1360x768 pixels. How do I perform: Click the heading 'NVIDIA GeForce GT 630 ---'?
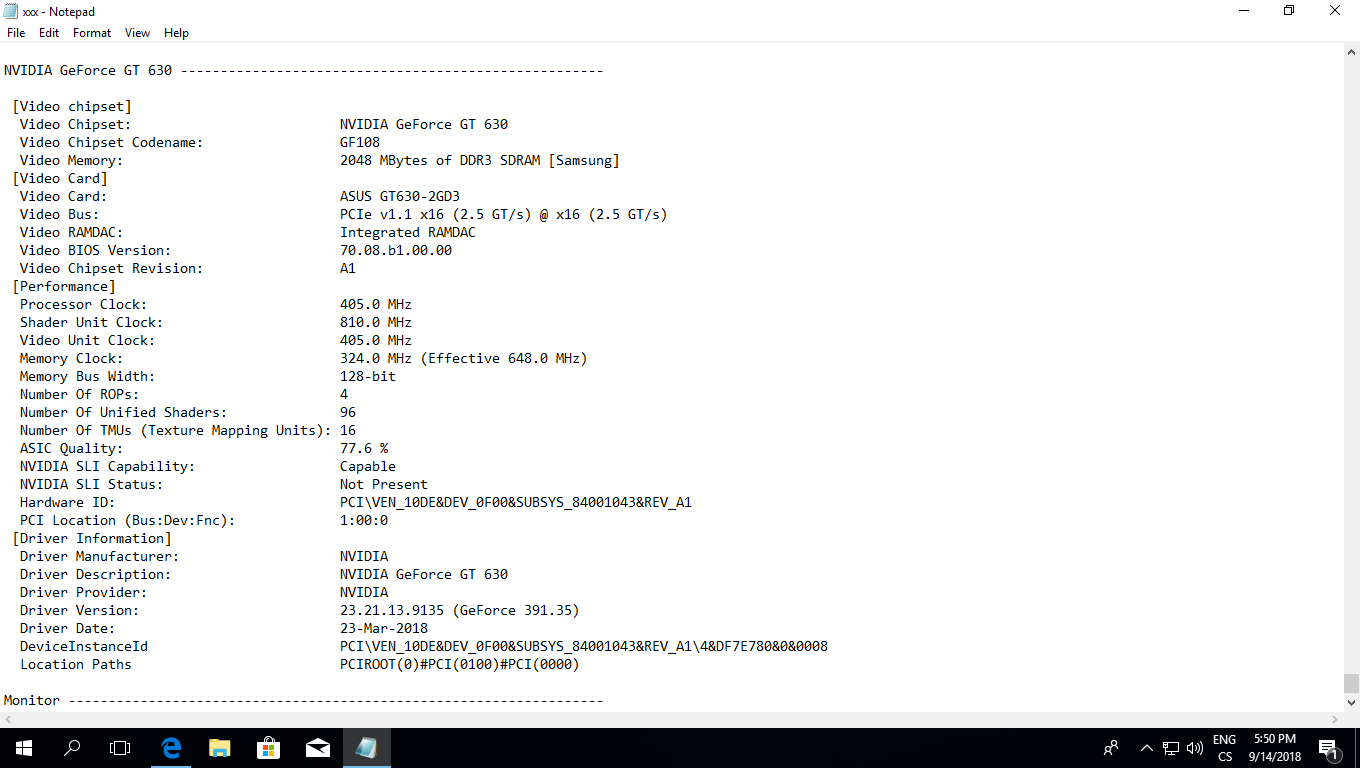tap(303, 71)
